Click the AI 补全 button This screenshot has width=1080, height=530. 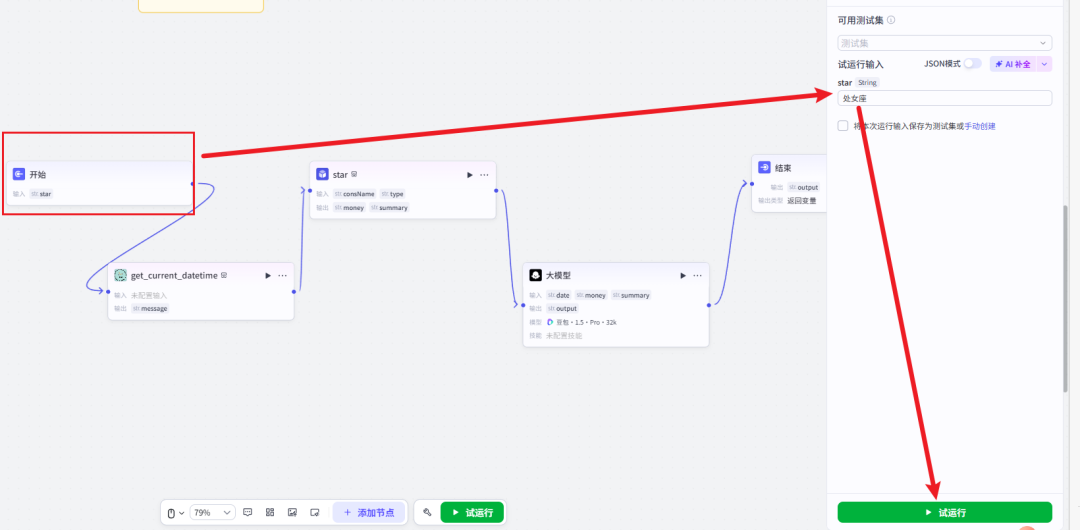(x=1012, y=64)
